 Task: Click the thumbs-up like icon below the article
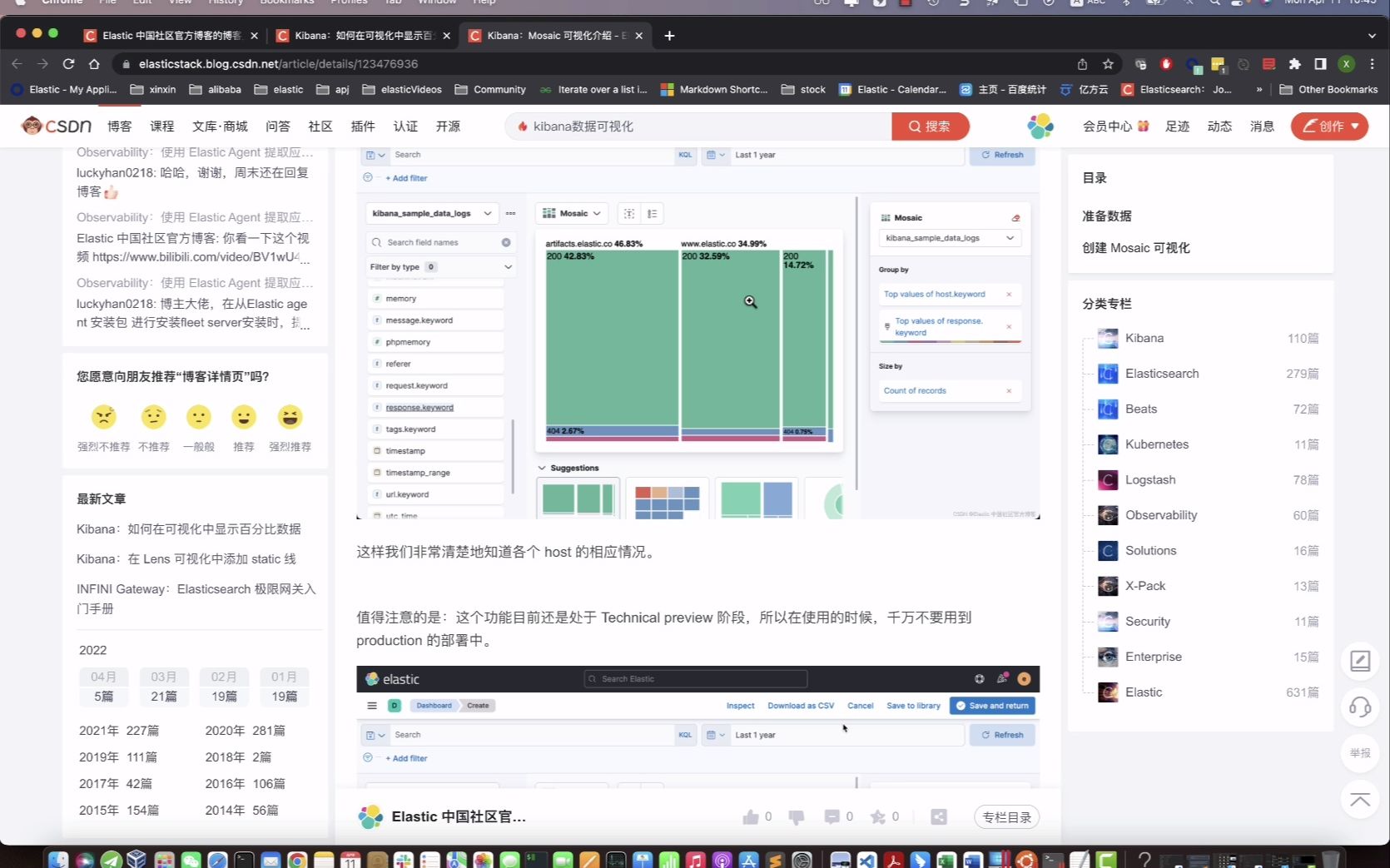[750, 816]
